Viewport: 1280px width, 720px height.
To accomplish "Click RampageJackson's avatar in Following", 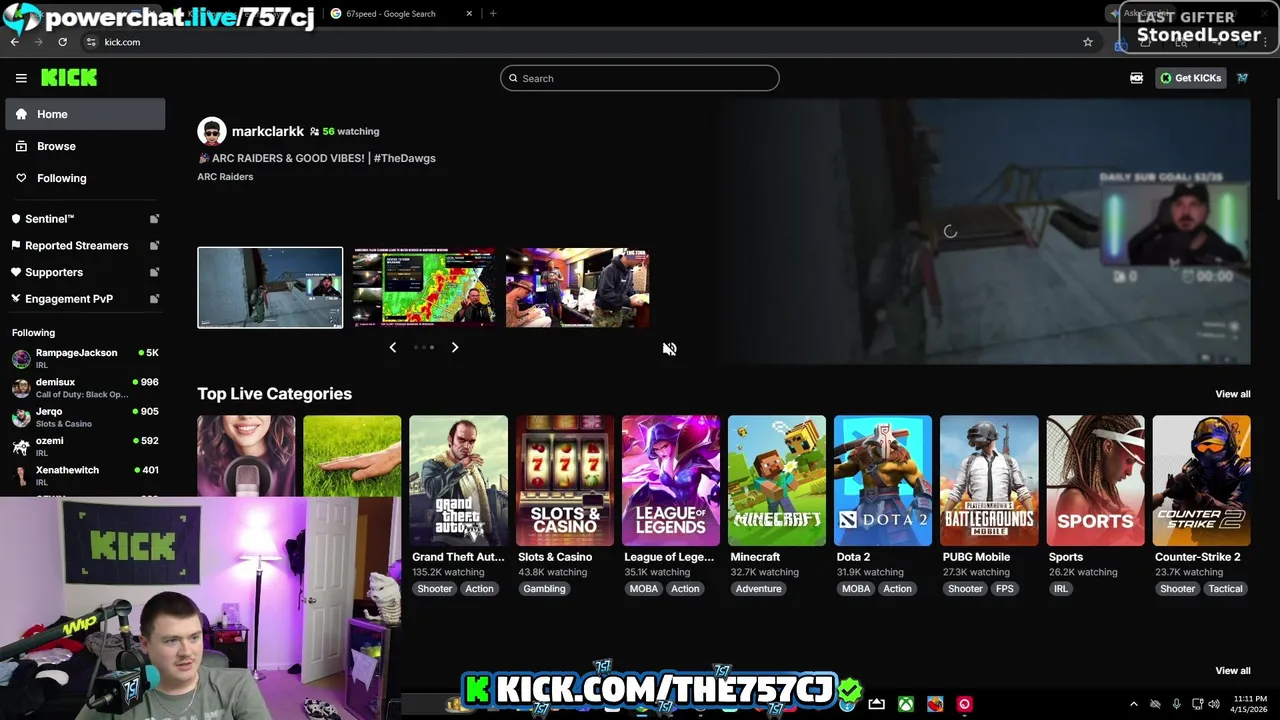I will [x=21, y=358].
